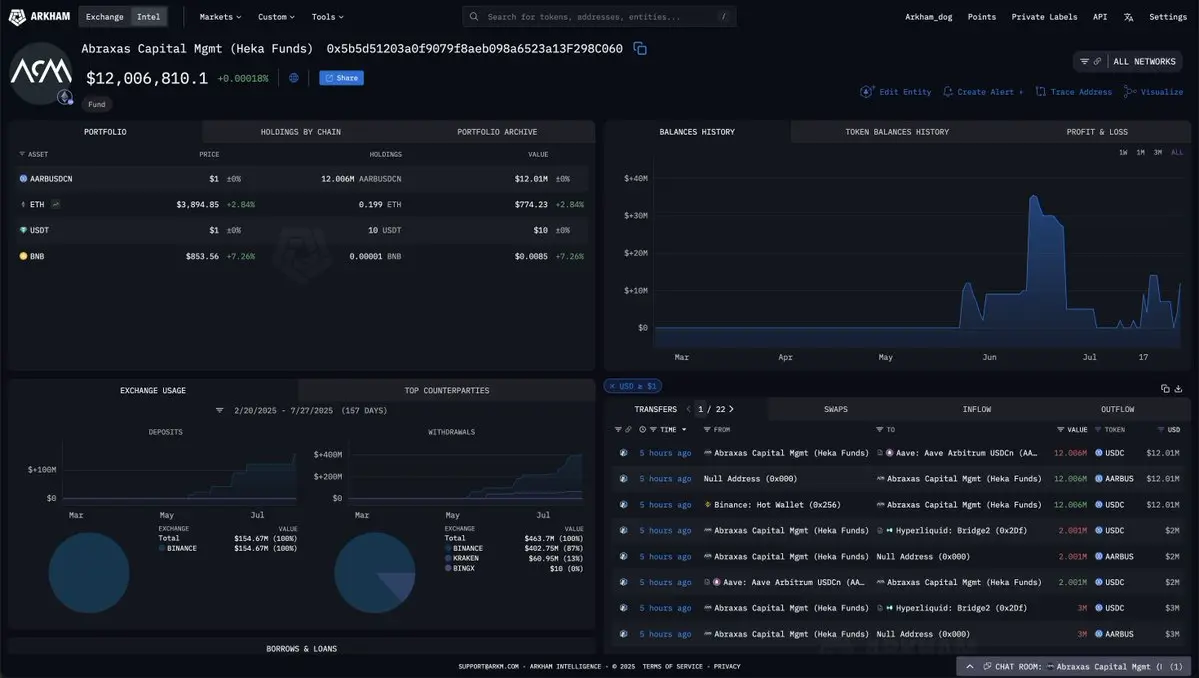1199x678 pixels.
Task: Click the clock icon in the TIME column header
Action: pos(642,430)
